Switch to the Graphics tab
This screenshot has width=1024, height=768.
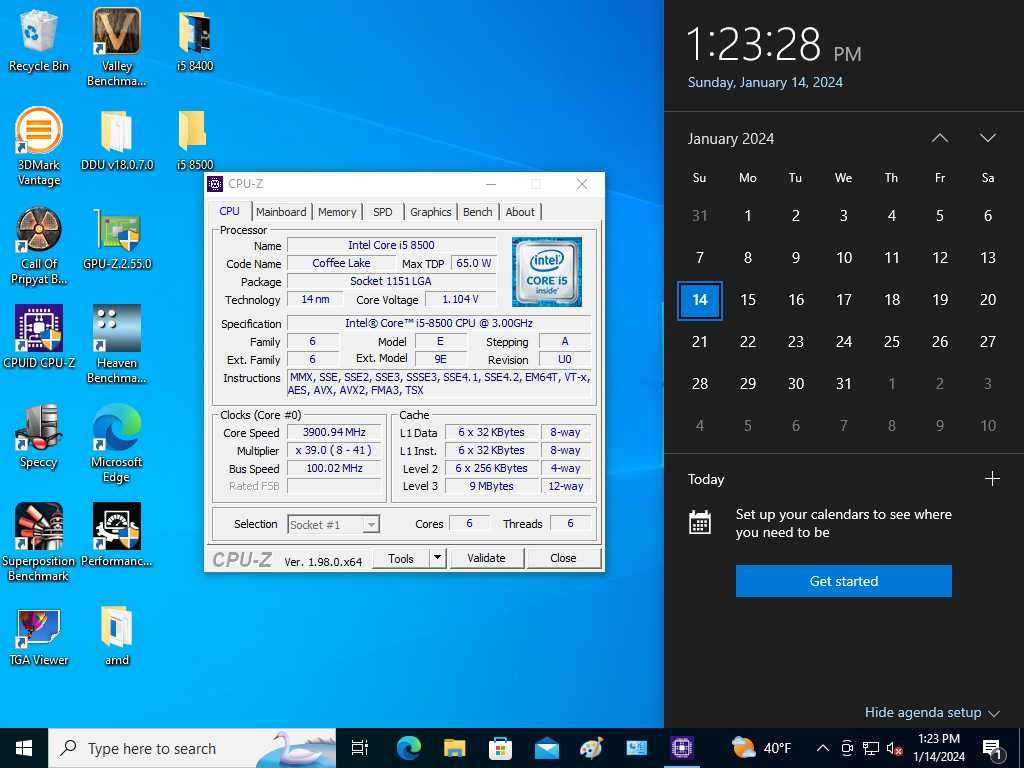pos(430,212)
